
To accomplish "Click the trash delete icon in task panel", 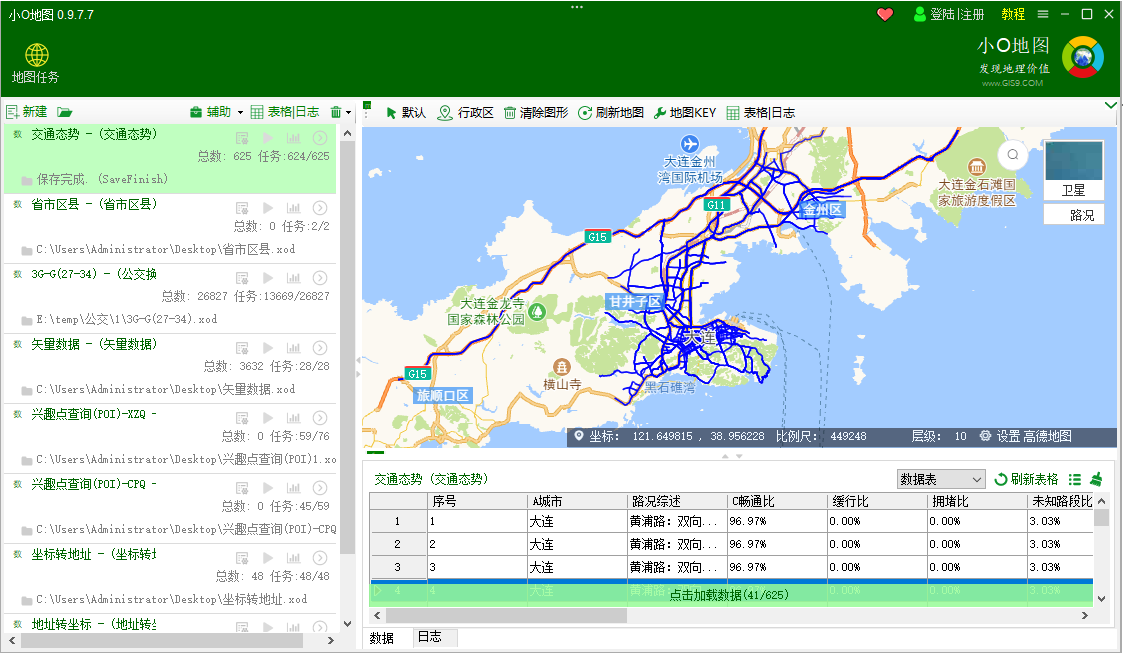I will (335, 112).
